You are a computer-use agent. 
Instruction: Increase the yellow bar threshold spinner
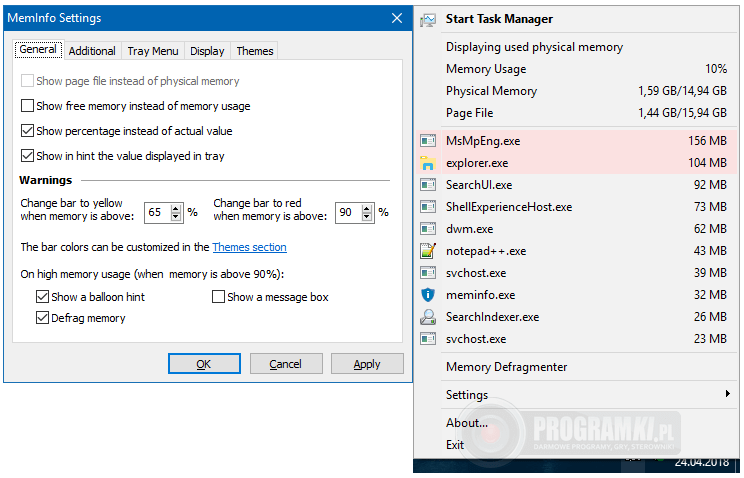tap(176, 208)
